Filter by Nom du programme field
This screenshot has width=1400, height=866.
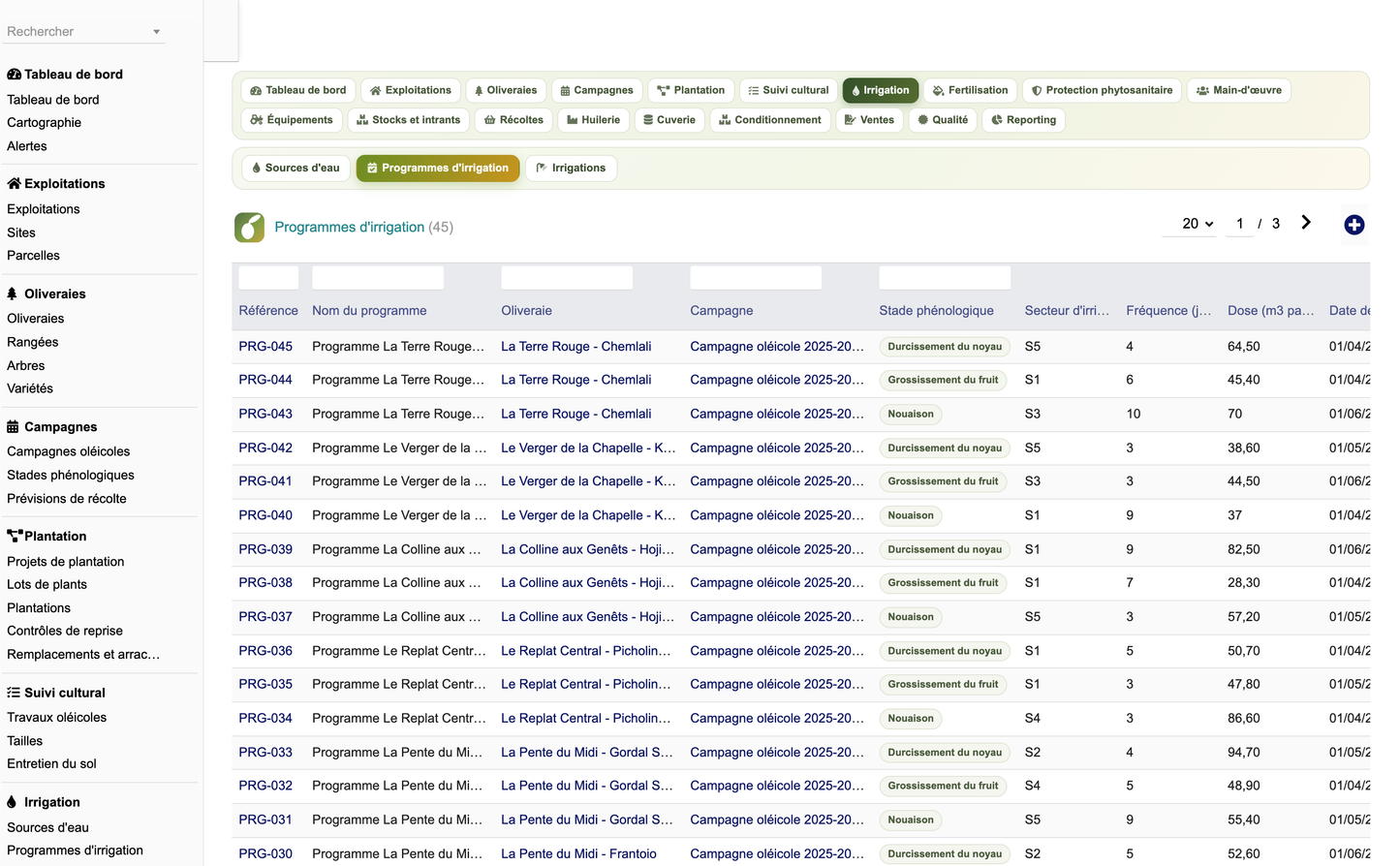(378, 277)
